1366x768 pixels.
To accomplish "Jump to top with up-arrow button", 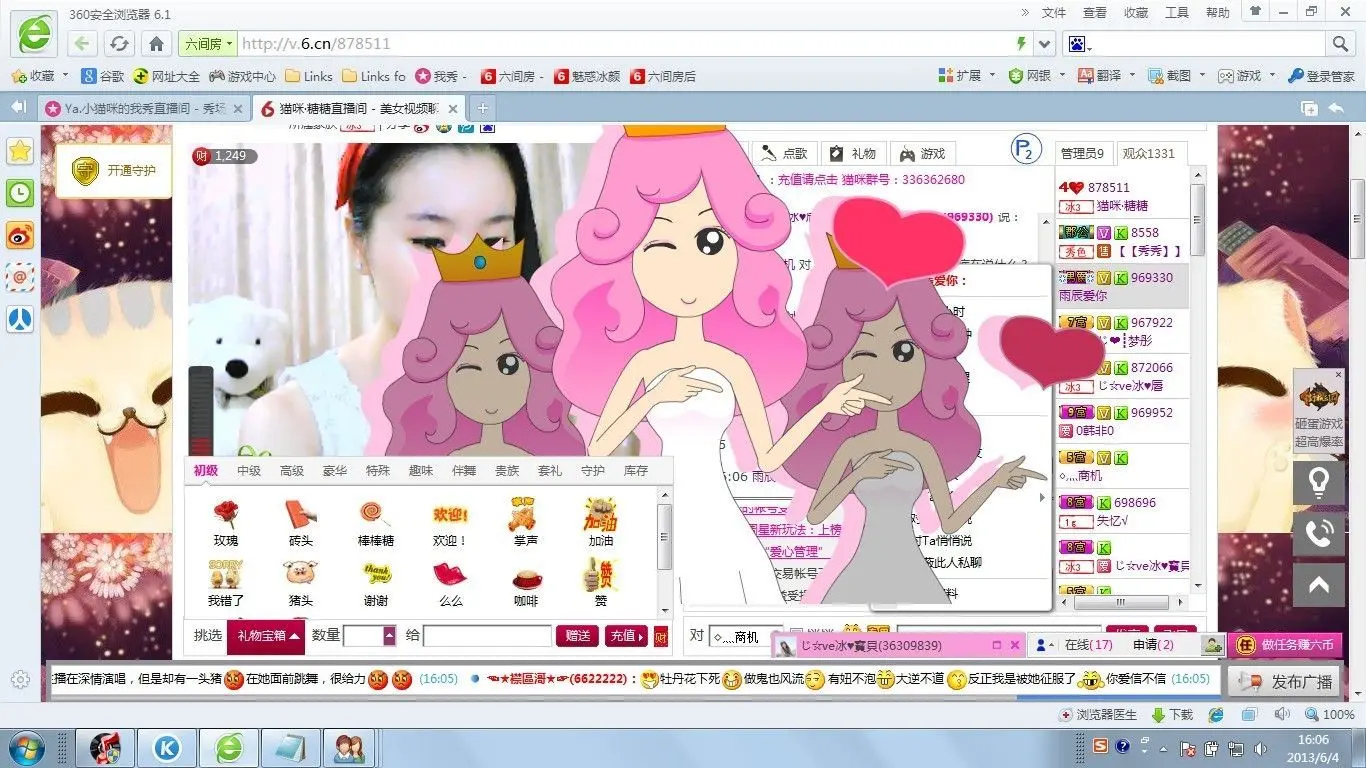I will click(1319, 585).
